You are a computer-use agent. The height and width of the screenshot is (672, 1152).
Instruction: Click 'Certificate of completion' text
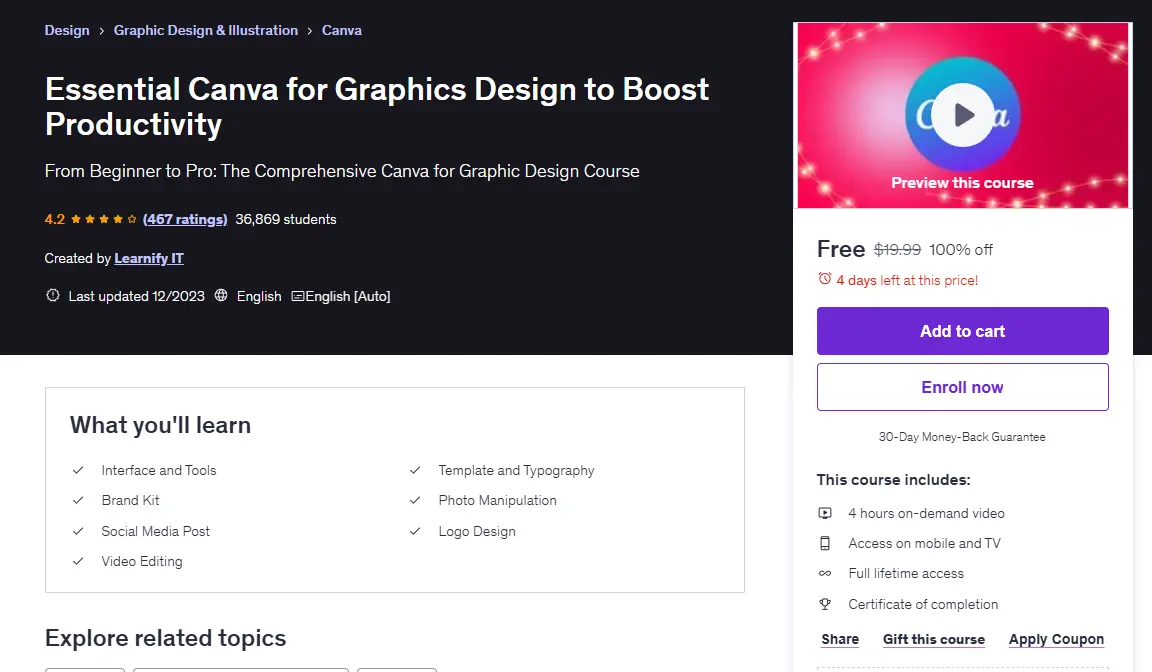923,604
